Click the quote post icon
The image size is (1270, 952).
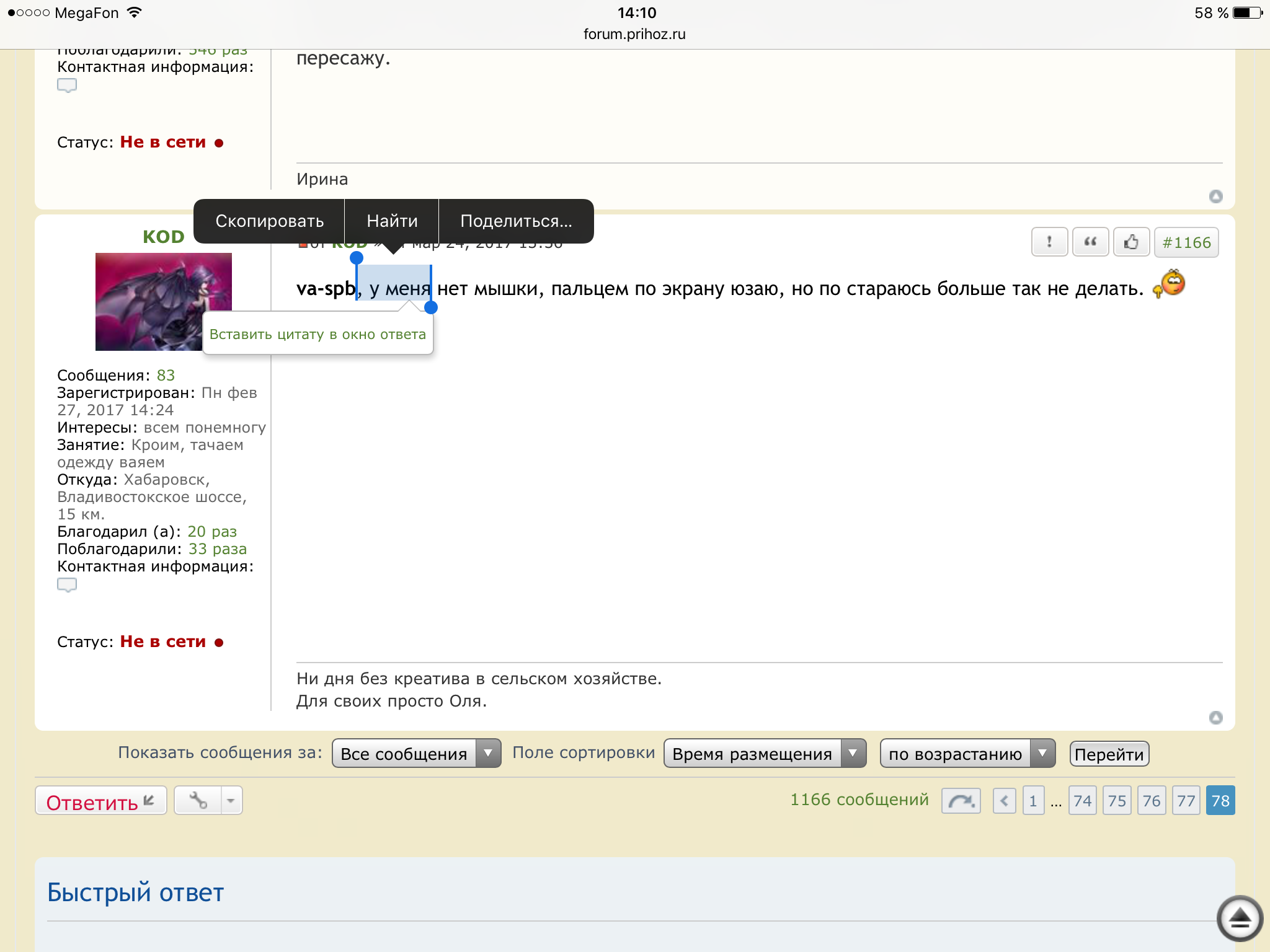coord(1090,242)
